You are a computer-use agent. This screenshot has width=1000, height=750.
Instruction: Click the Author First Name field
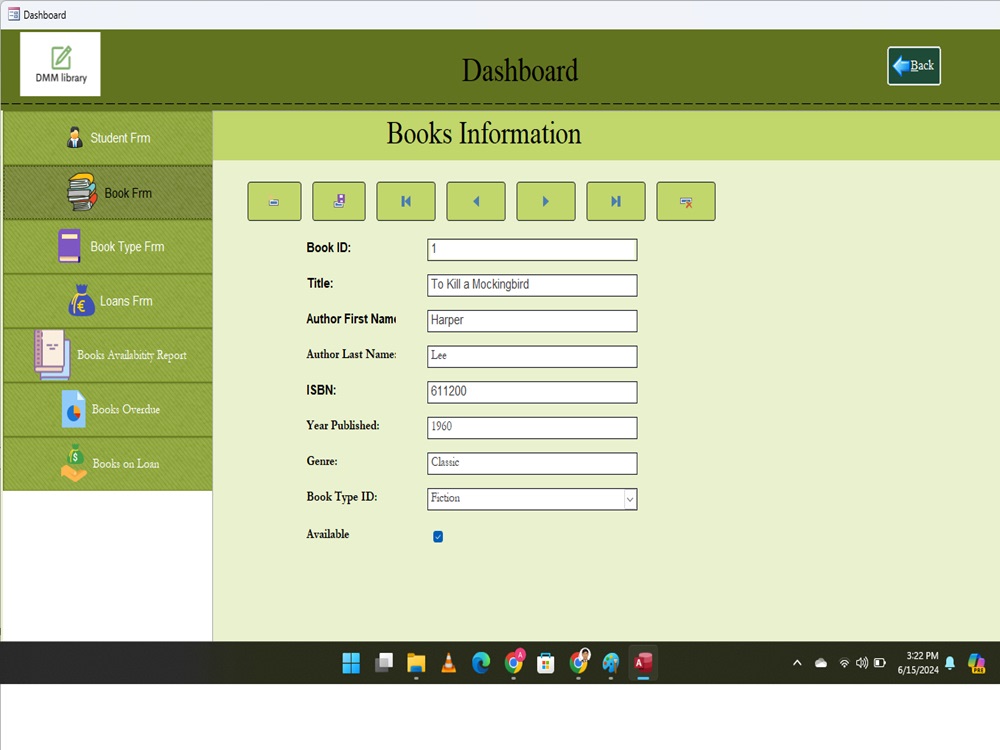pyautogui.click(x=532, y=321)
